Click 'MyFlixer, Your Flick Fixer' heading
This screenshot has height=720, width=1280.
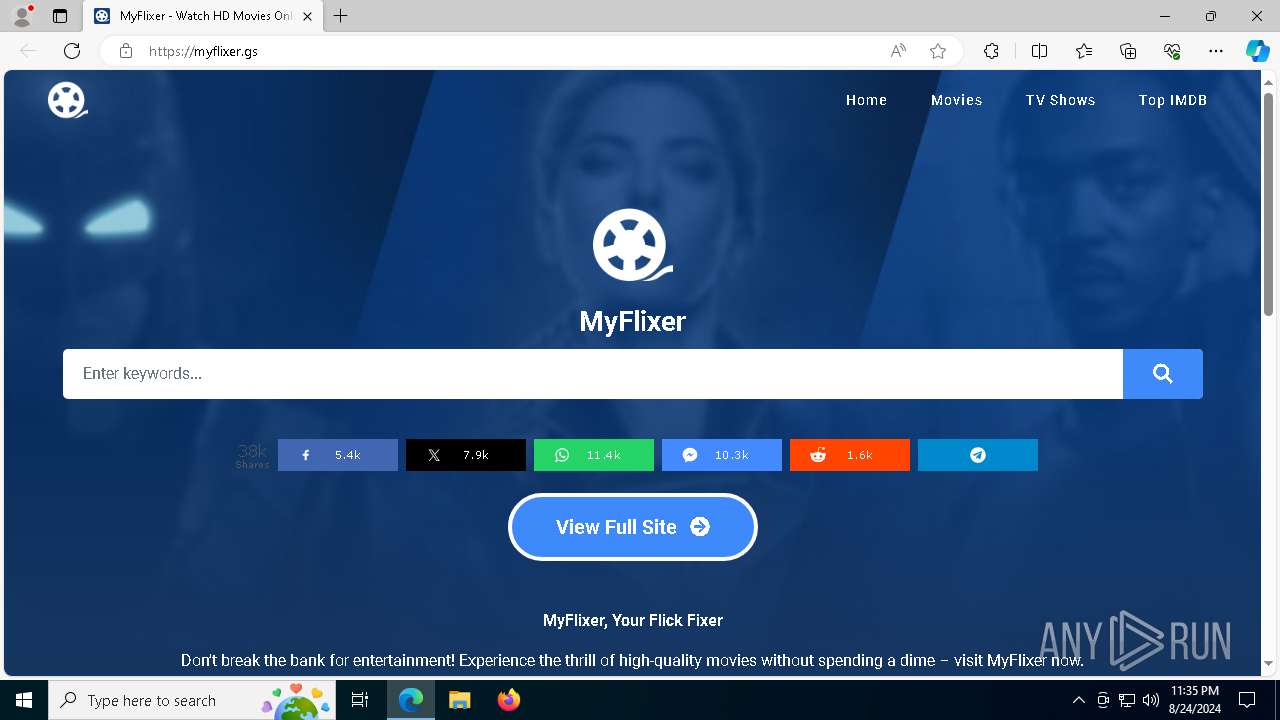coord(633,620)
